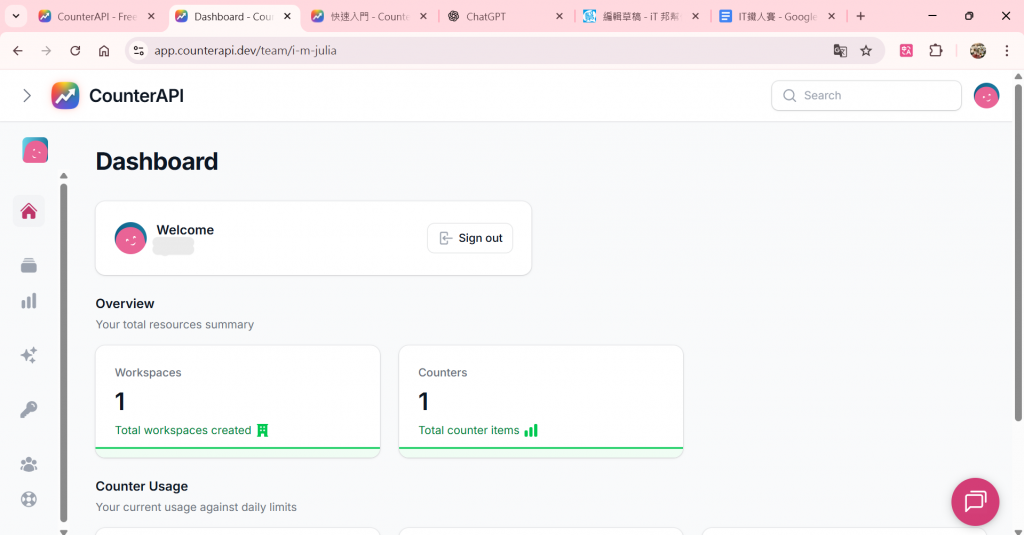Open the pink translator extension icon

[906, 50]
